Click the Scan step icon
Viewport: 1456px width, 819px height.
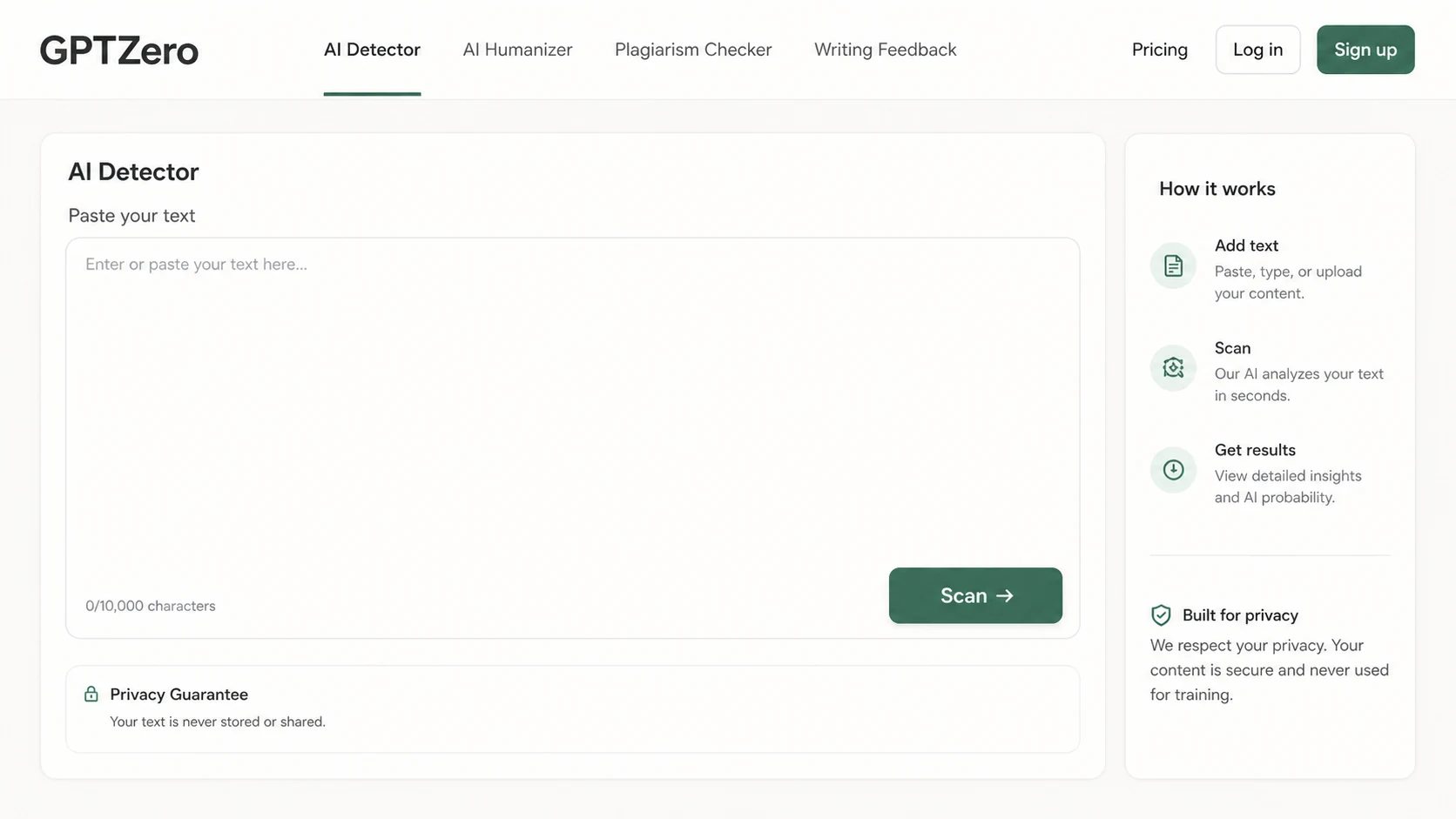pyautogui.click(x=1173, y=367)
